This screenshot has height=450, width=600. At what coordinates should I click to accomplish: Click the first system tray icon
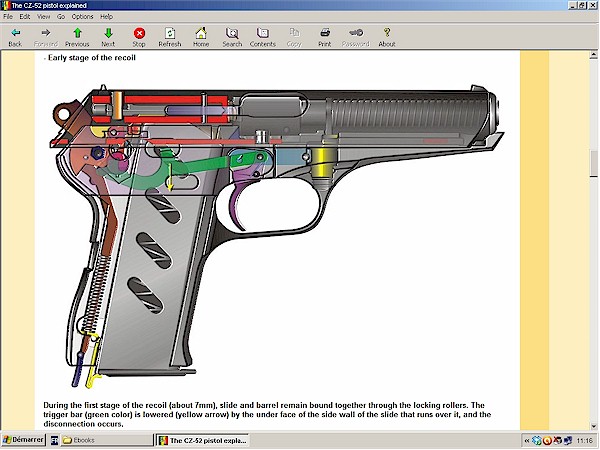point(536,441)
